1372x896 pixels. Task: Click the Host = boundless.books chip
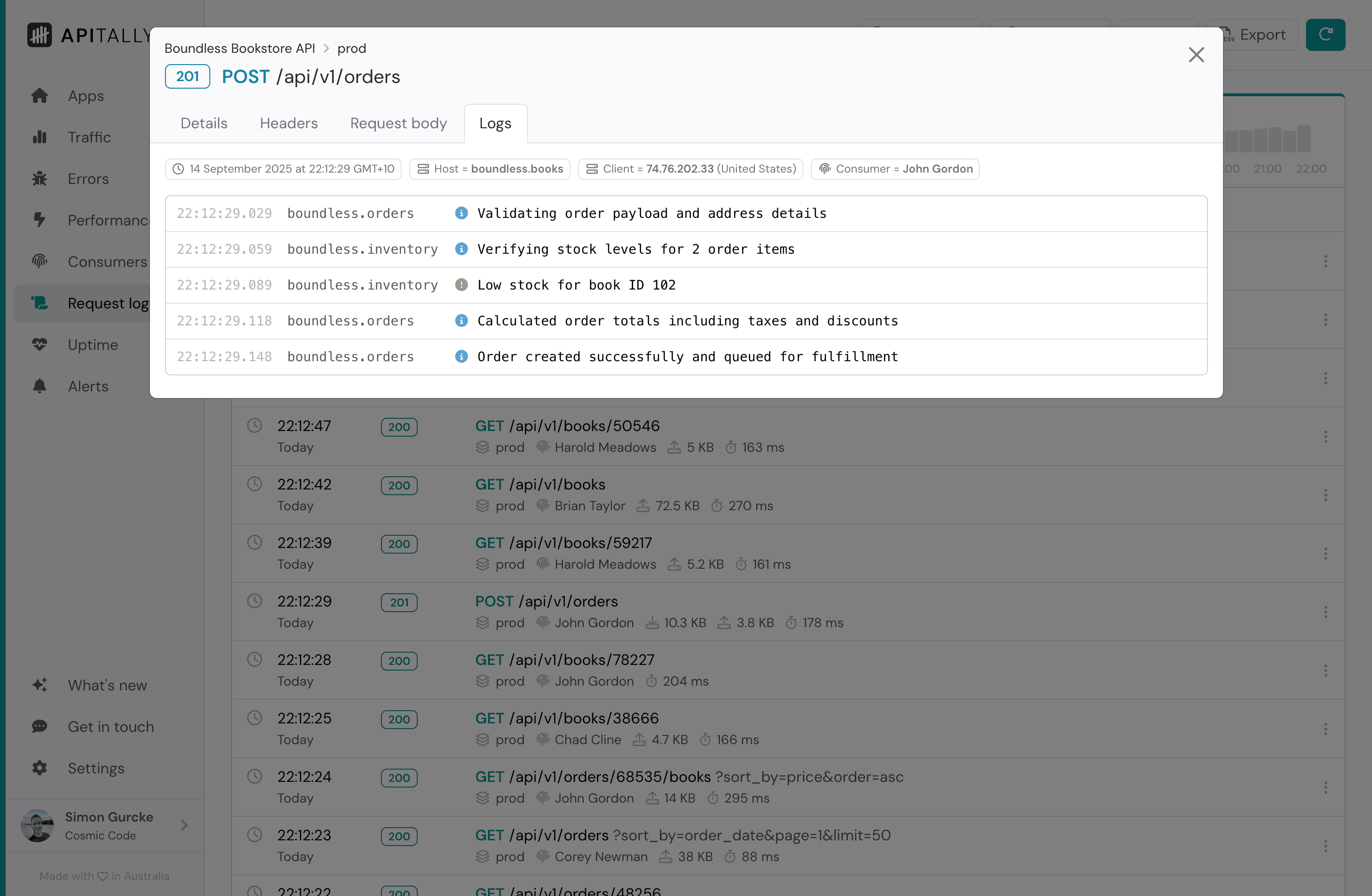(x=489, y=169)
